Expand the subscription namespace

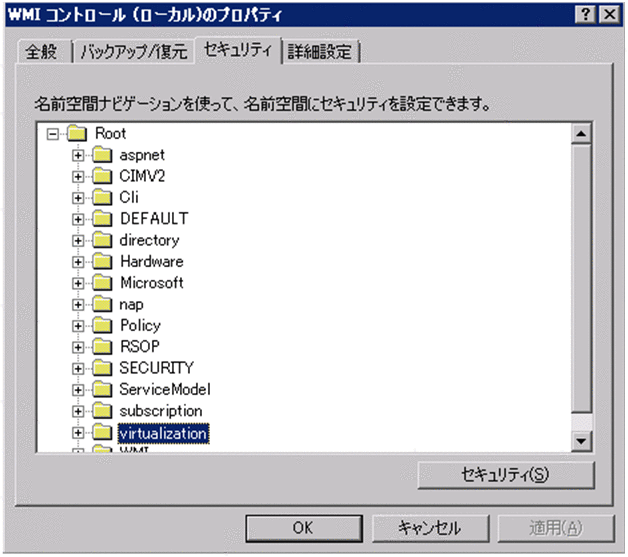[x=78, y=411]
